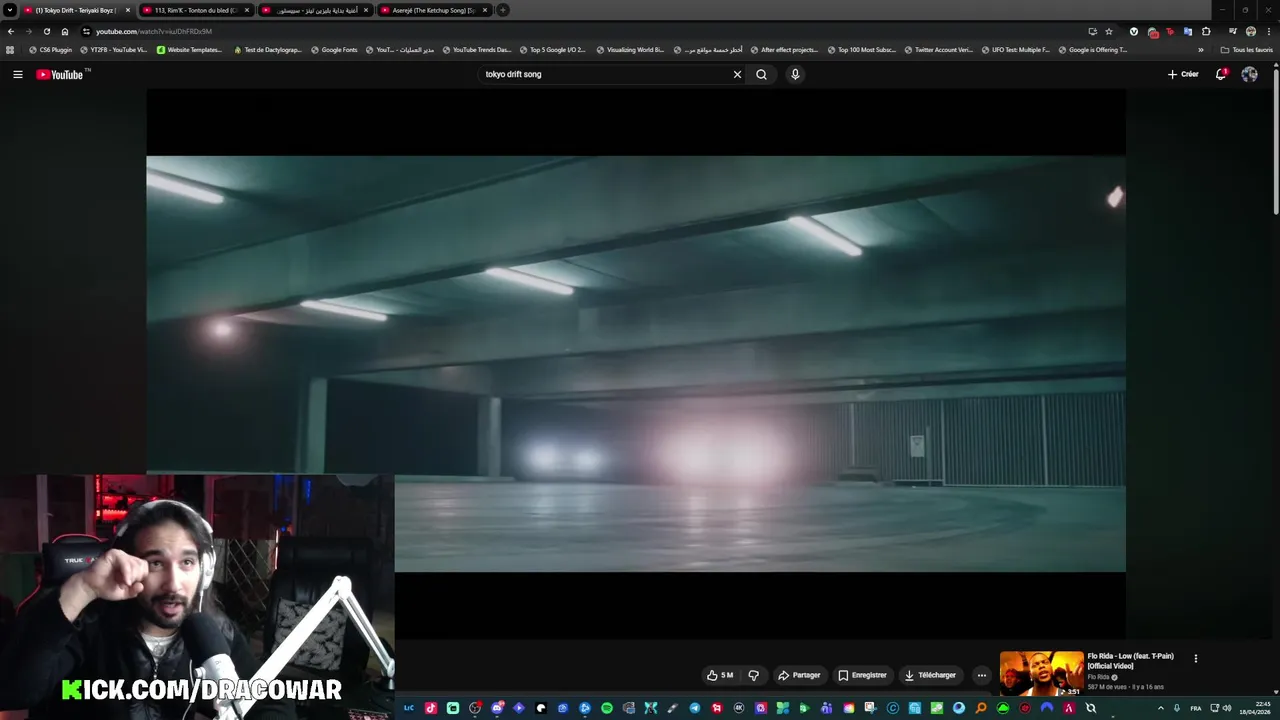
Task: Clear the search box with X
Action: 737,74
